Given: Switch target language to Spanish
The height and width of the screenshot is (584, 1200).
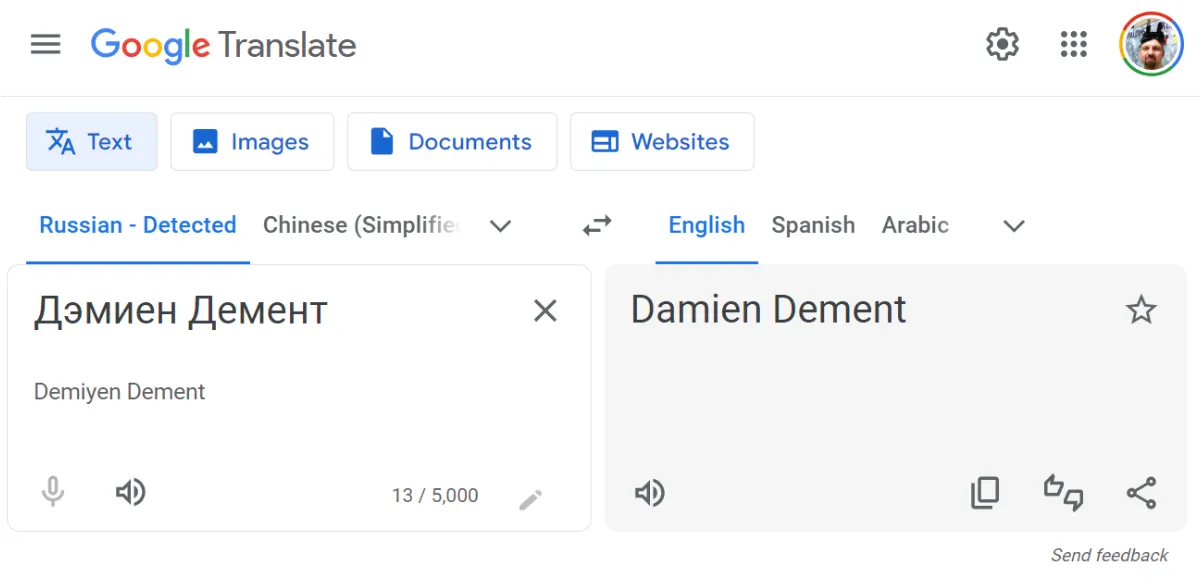Looking at the screenshot, I should click(813, 225).
